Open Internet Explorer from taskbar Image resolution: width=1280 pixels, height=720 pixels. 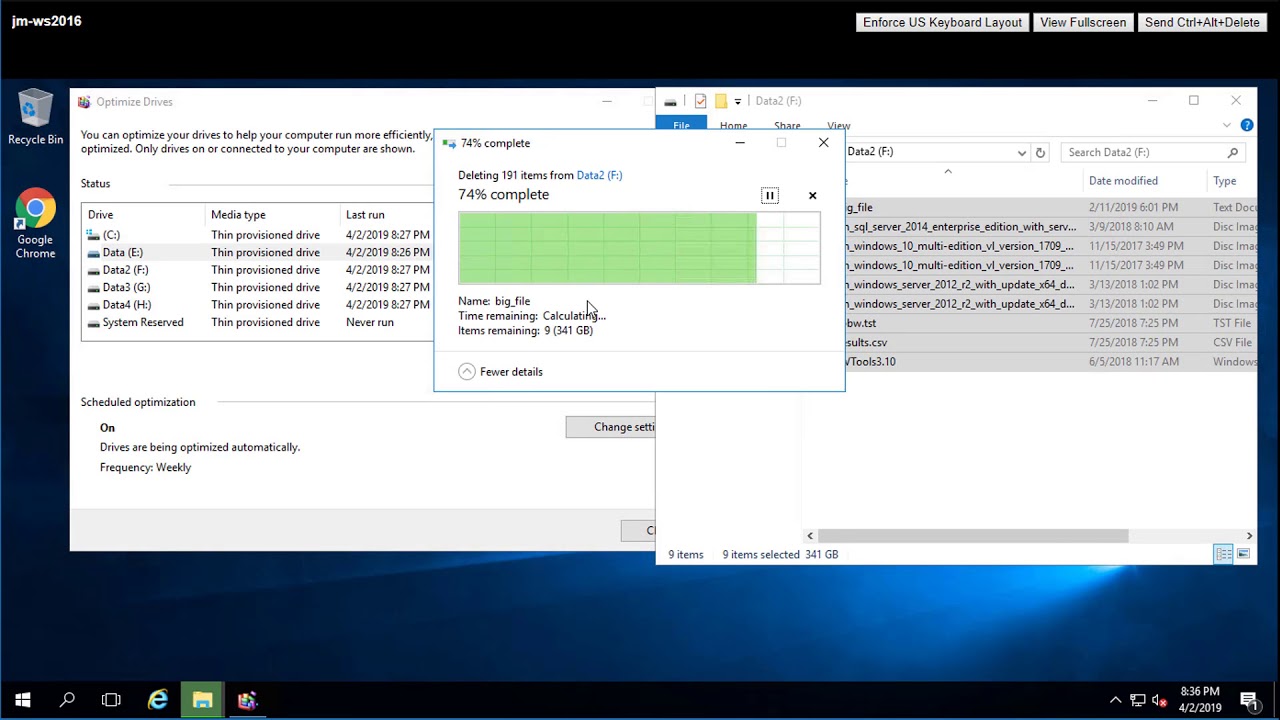tap(158, 700)
